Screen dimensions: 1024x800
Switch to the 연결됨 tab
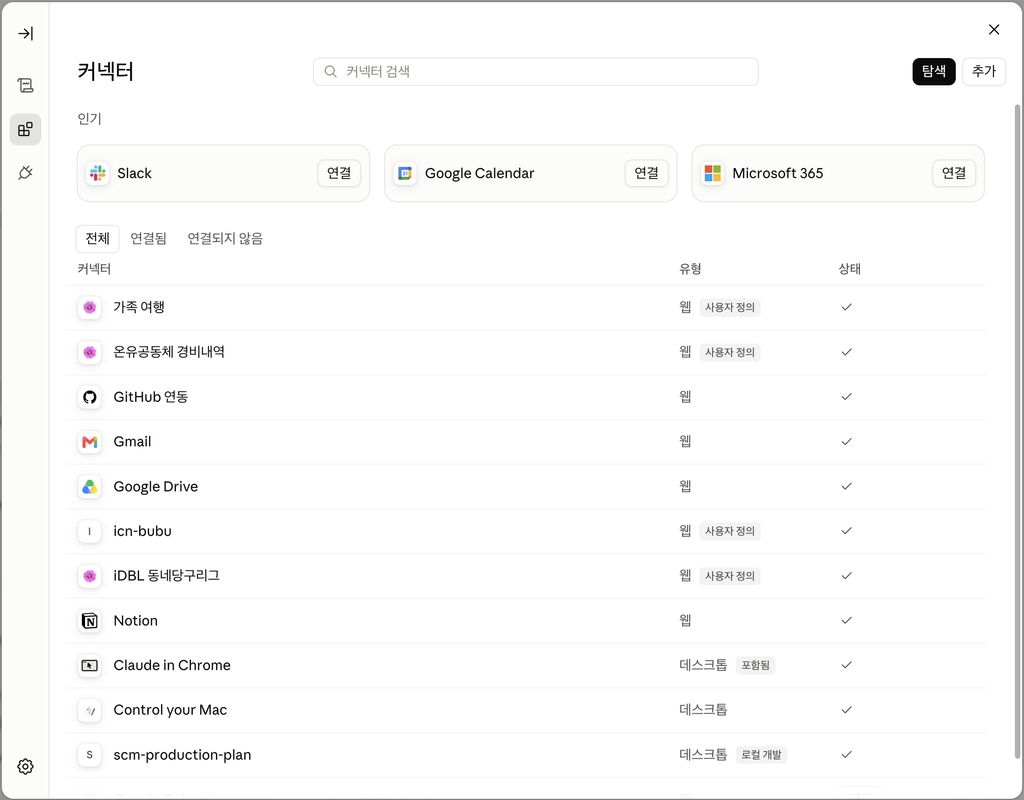point(148,238)
